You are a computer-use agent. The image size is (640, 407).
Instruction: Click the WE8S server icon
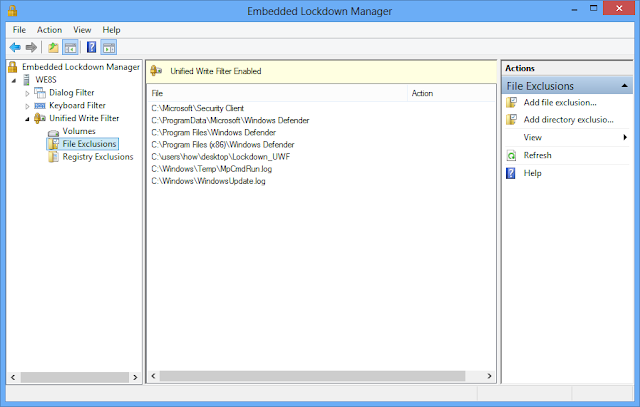(27, 80)
